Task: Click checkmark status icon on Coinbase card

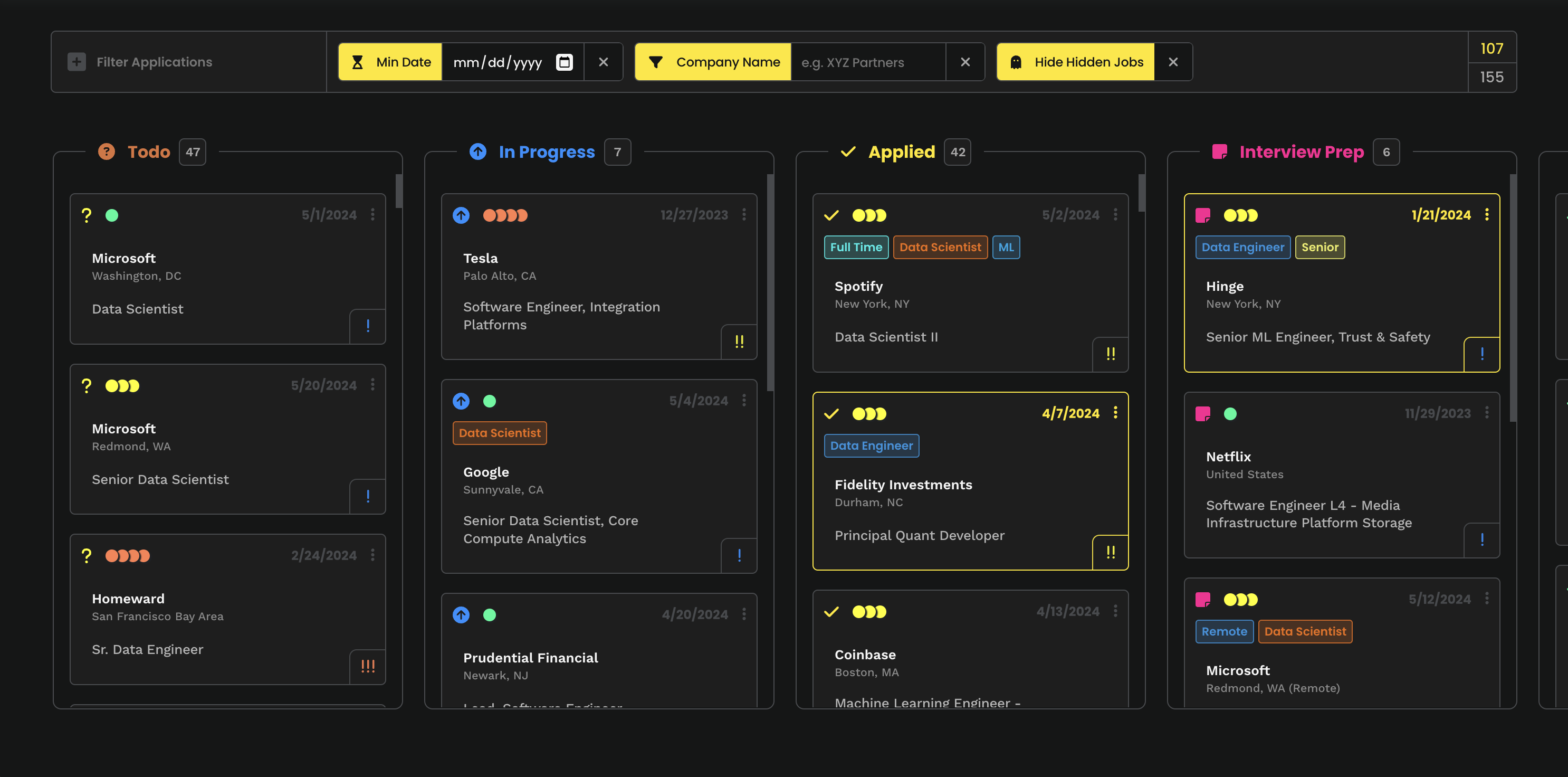Action: coord(831,611)
